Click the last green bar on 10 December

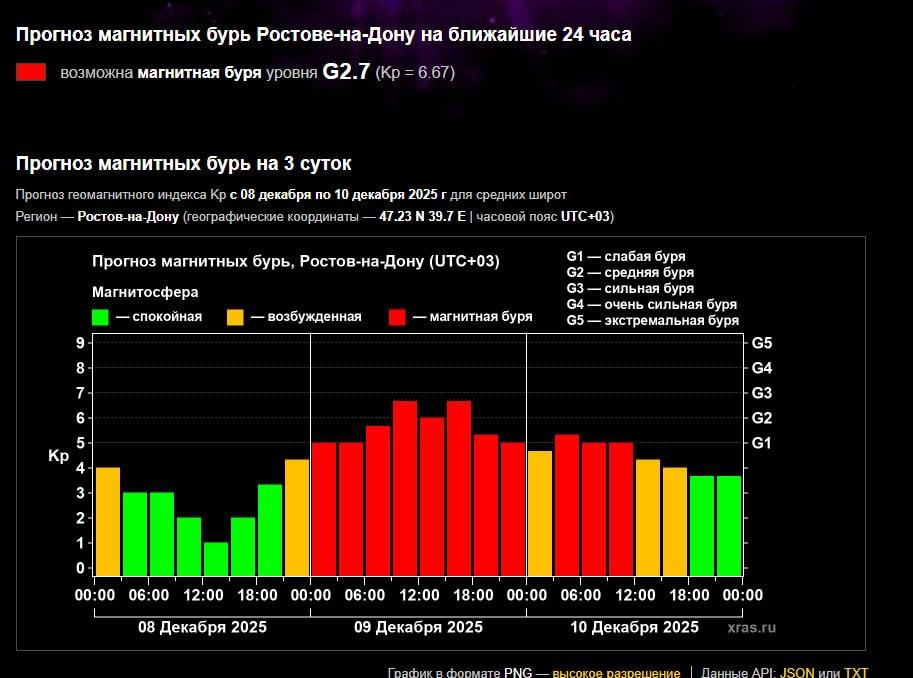(729, 525)
